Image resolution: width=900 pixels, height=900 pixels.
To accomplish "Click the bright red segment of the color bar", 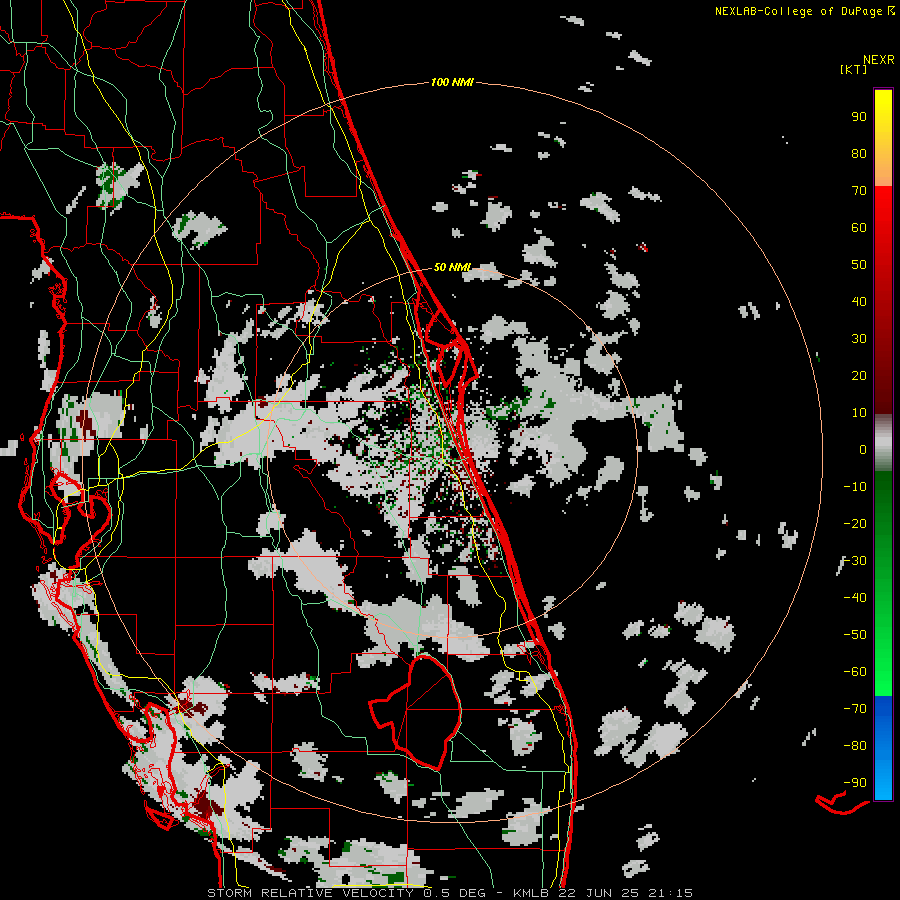I will (x=883, y=224).
